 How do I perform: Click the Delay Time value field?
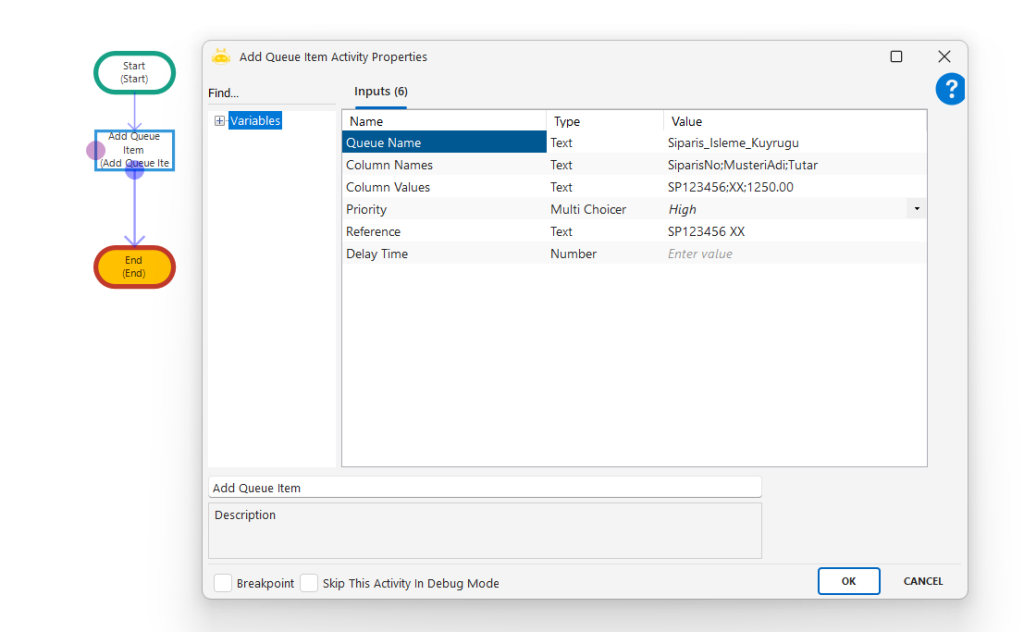790,254
